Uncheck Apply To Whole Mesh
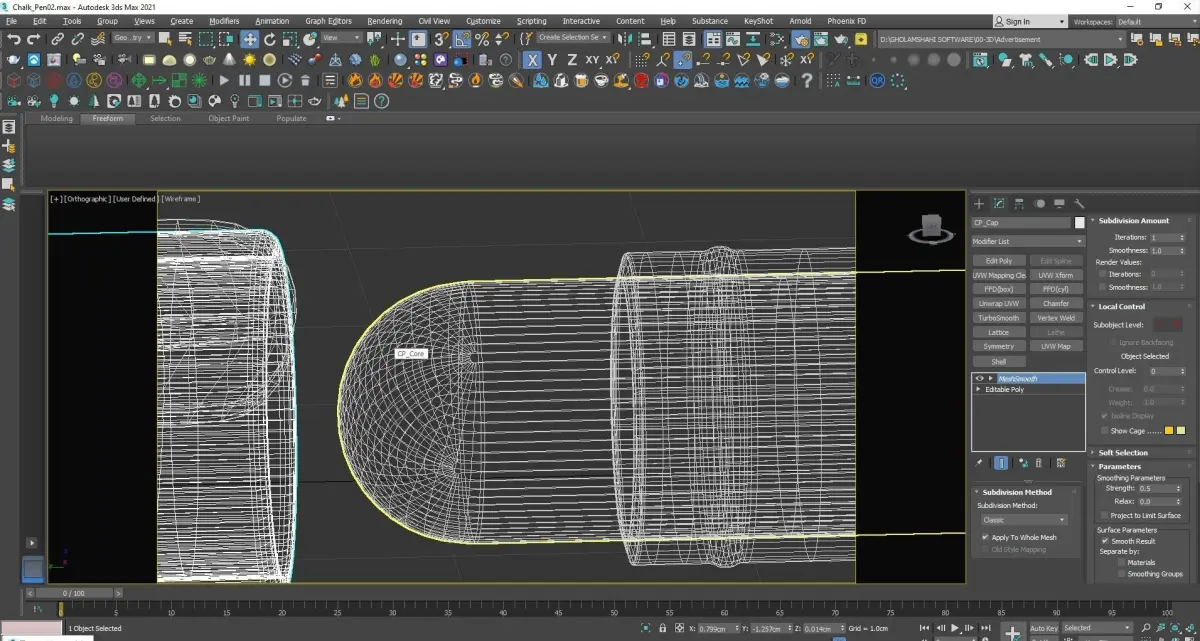1200x641 pixels. coord(985,538)
